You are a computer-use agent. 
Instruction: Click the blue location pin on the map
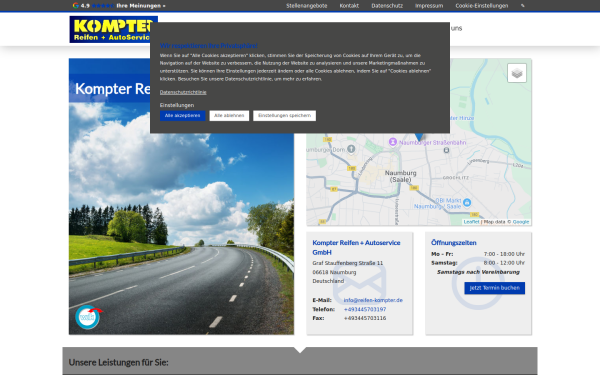click(419, 136)
